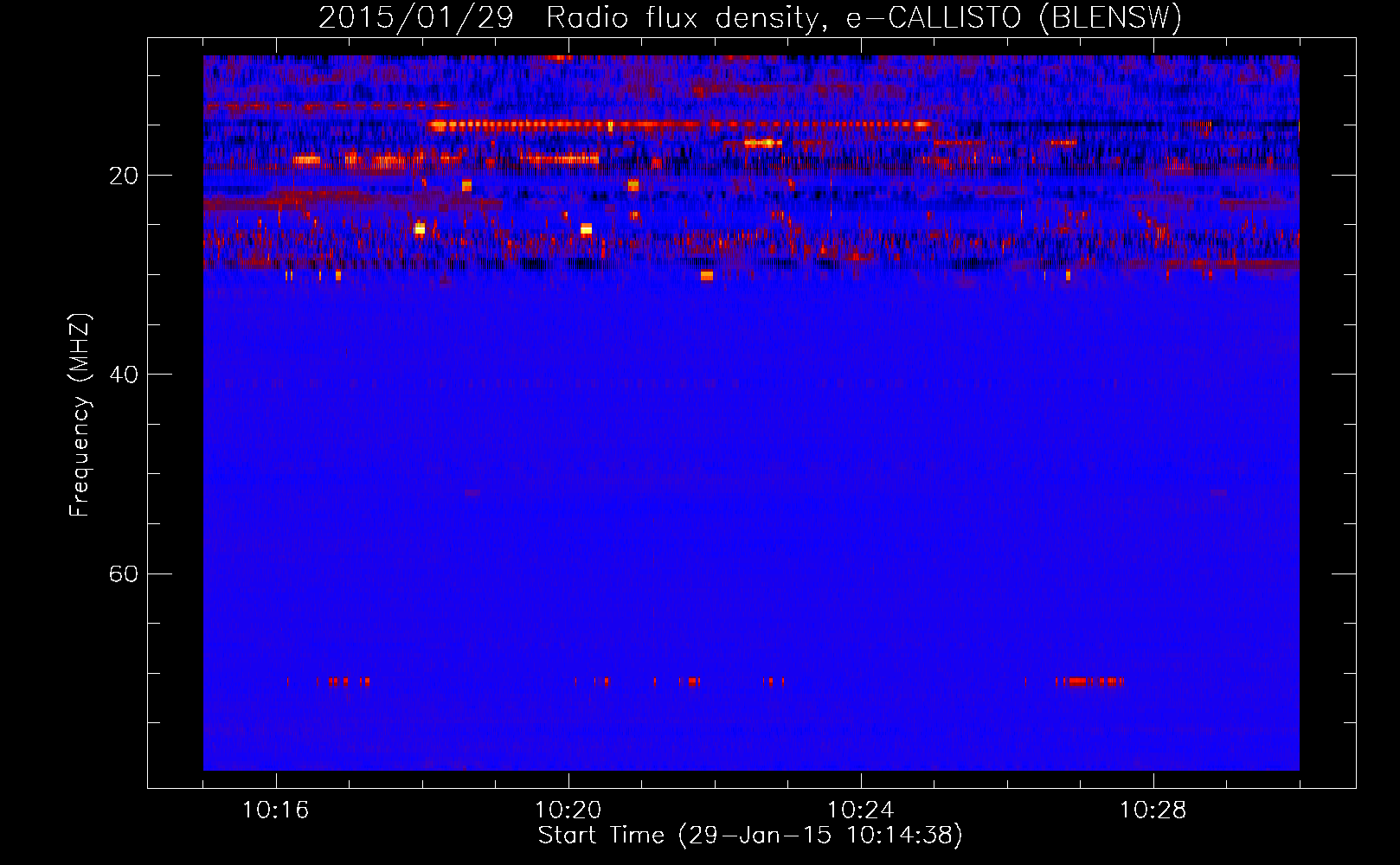
Task: Click the 60 MHz frequency tick label
Action: [x=124, y=573]
